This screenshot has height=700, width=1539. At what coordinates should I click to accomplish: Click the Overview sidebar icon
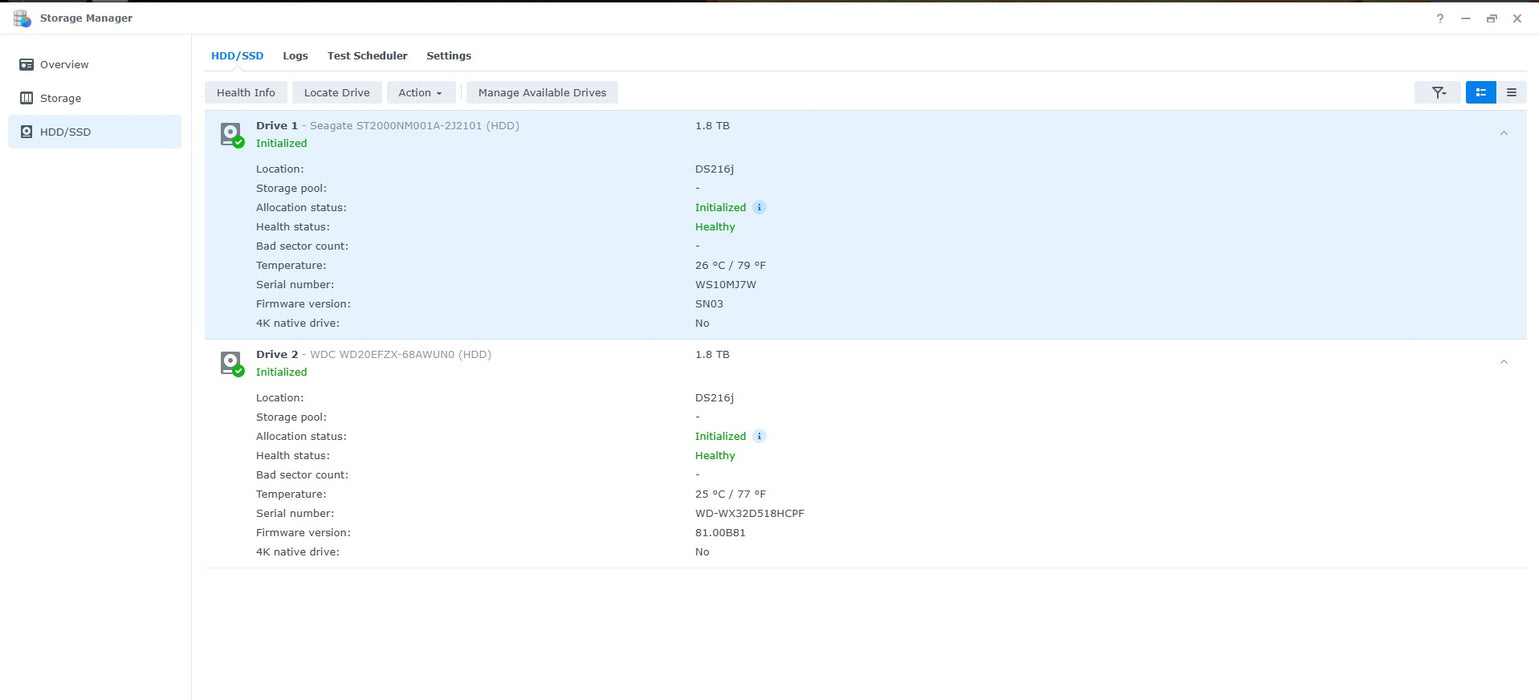tap(27, 65)
